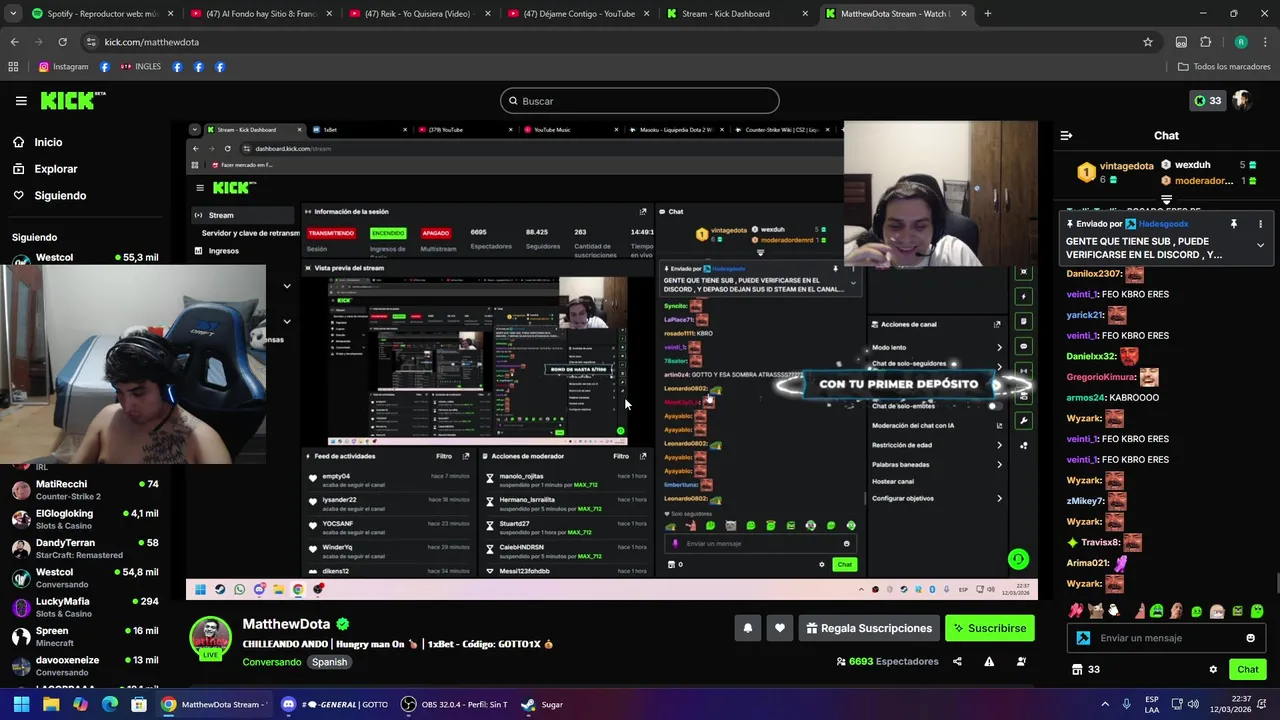Viewport: 1280px width, 720px height.
Task: Reload the page
Action: 62,42
